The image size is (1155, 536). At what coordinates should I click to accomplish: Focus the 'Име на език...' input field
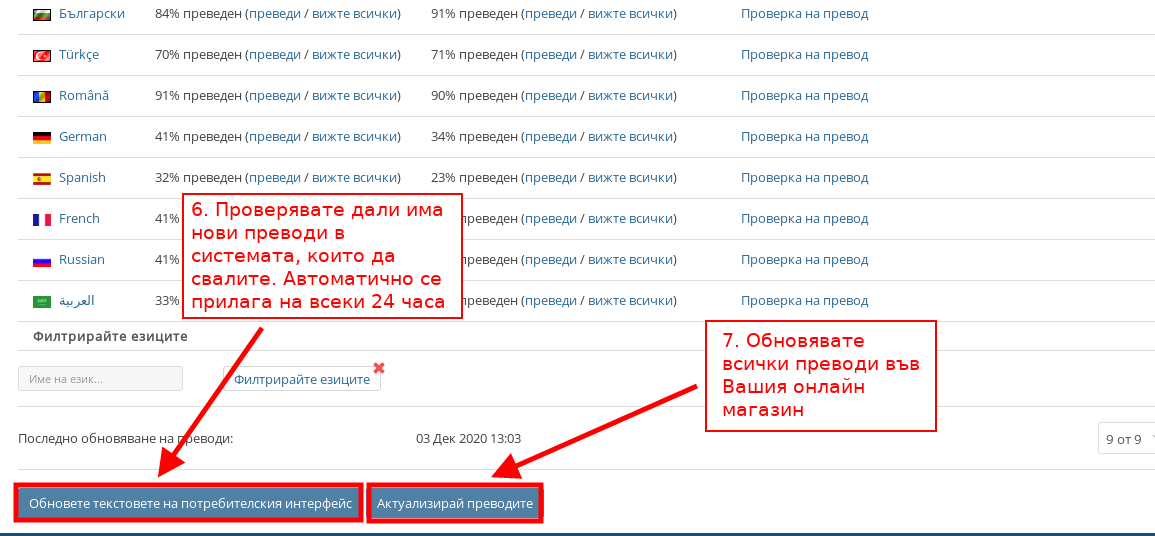coord(100,379)
